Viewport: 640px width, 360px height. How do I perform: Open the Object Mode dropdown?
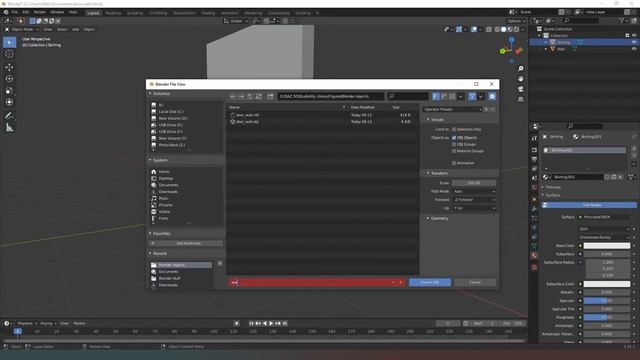pyautogui.click(x=22, y=29)
